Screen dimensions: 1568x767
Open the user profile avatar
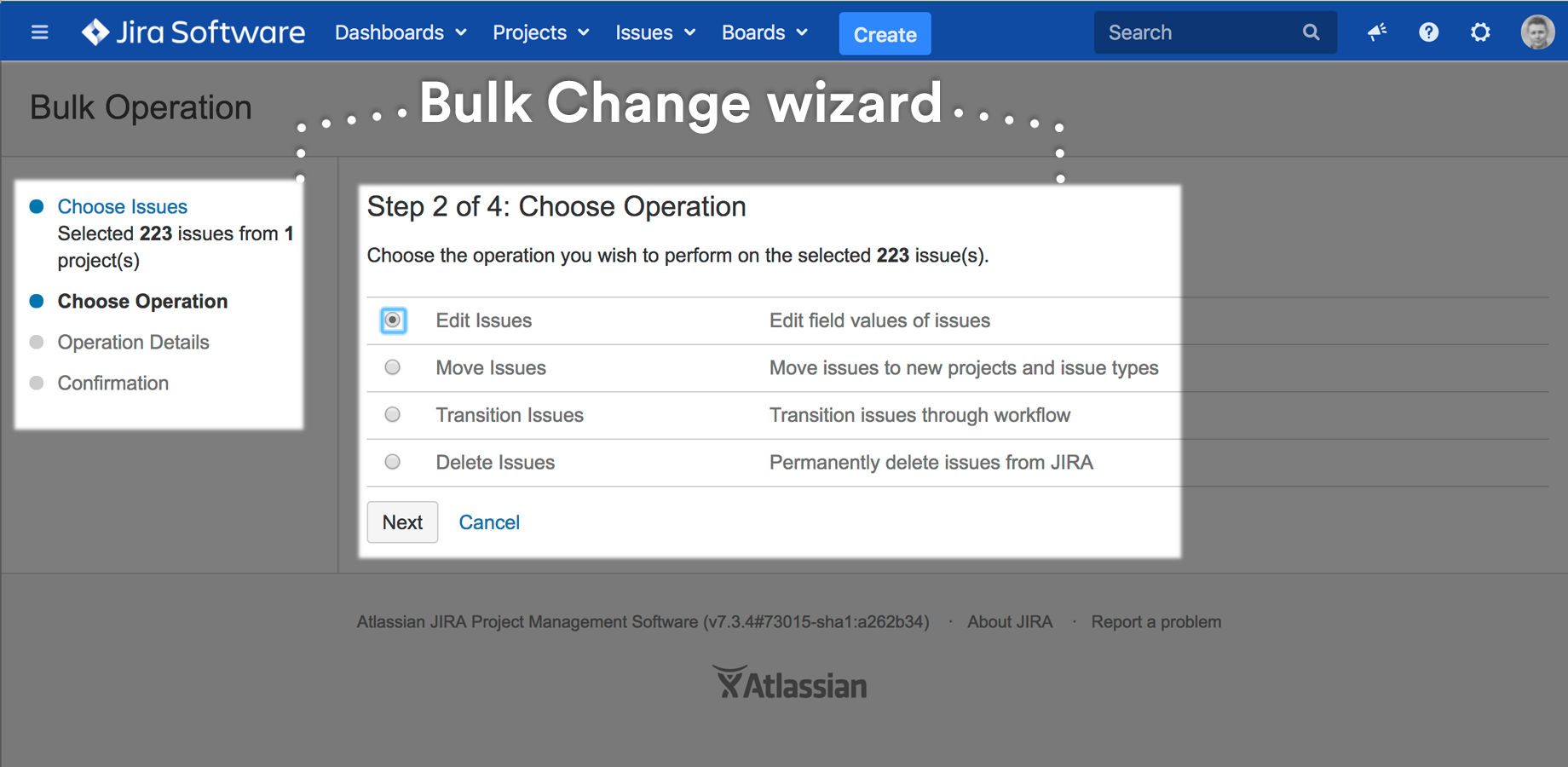1536,32
